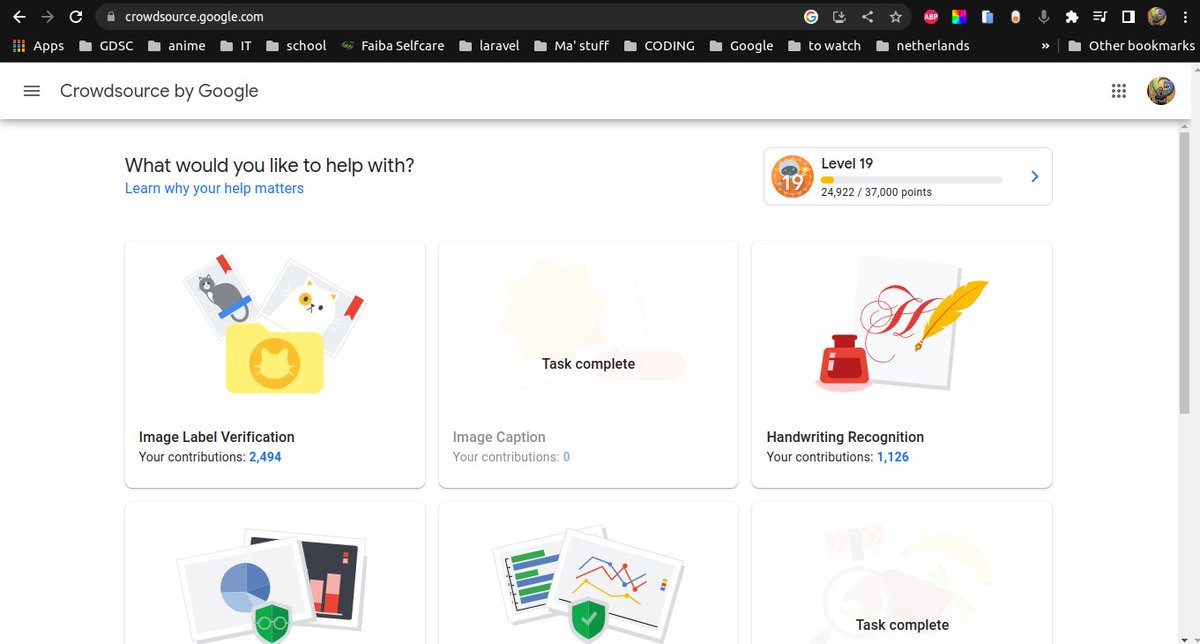Open the orange pill extension icon
Image resolution: width=1200 pixels, height=644 pixels.
click(1015, 17)
